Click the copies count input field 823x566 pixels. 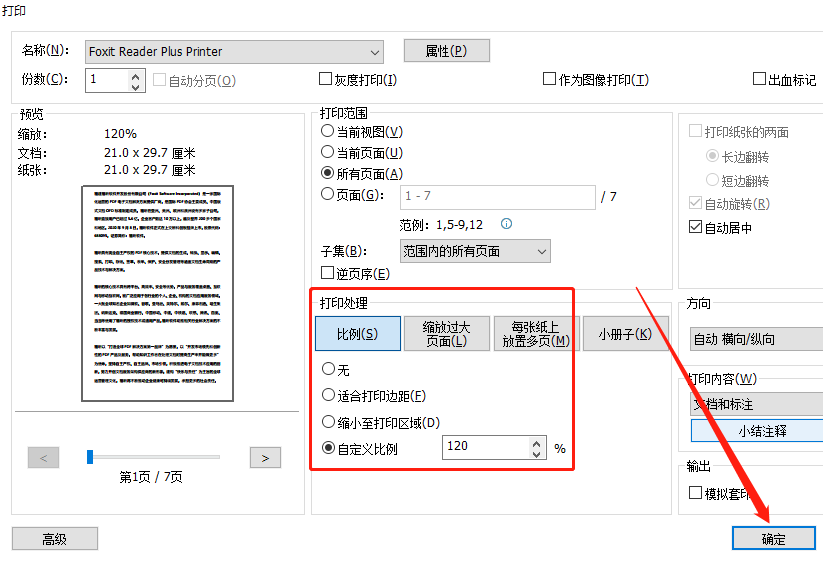pos(108,80)
